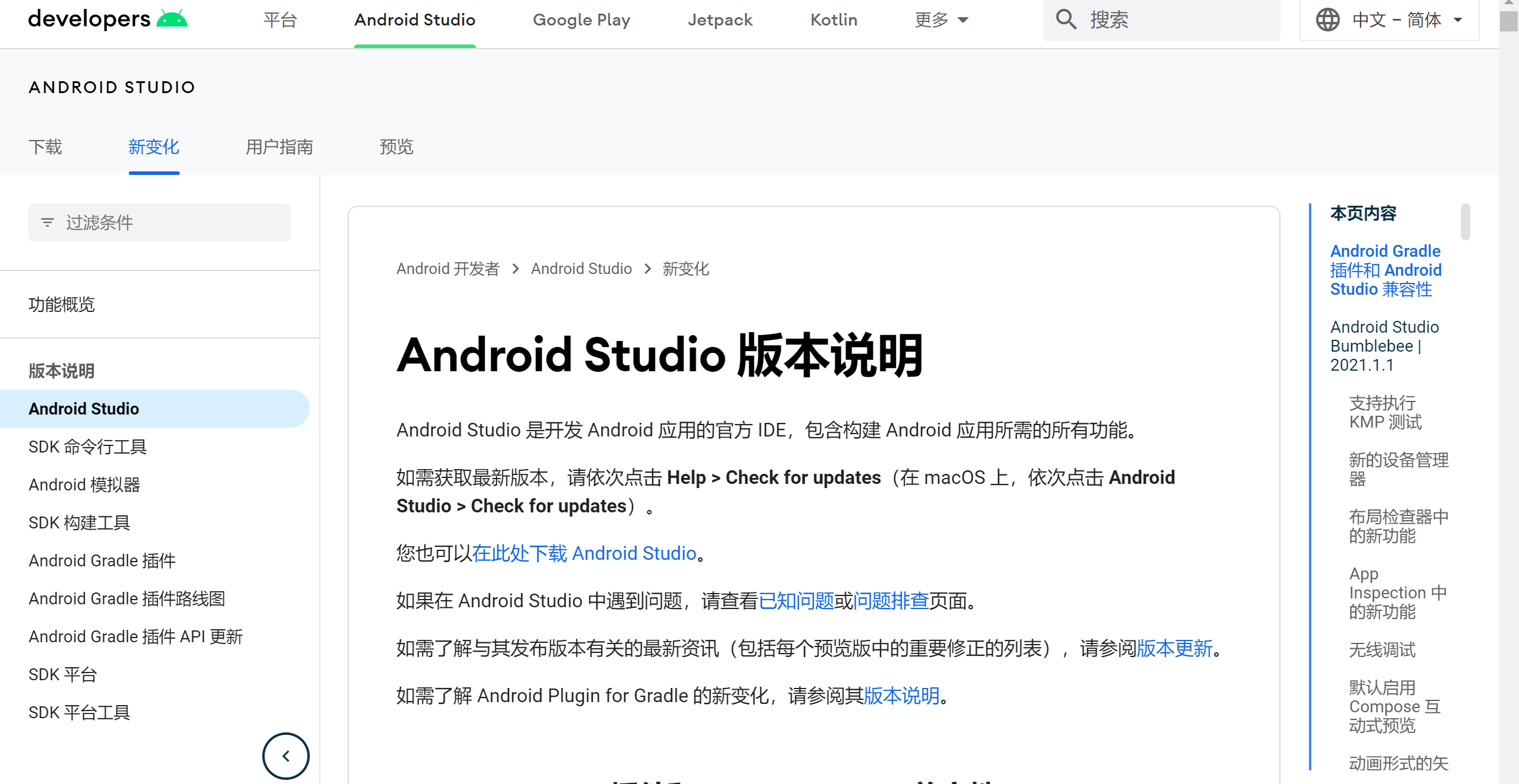Open the 更多 dropdown menu
Screen dimensions: 1519x784
[x=932, y=20]
